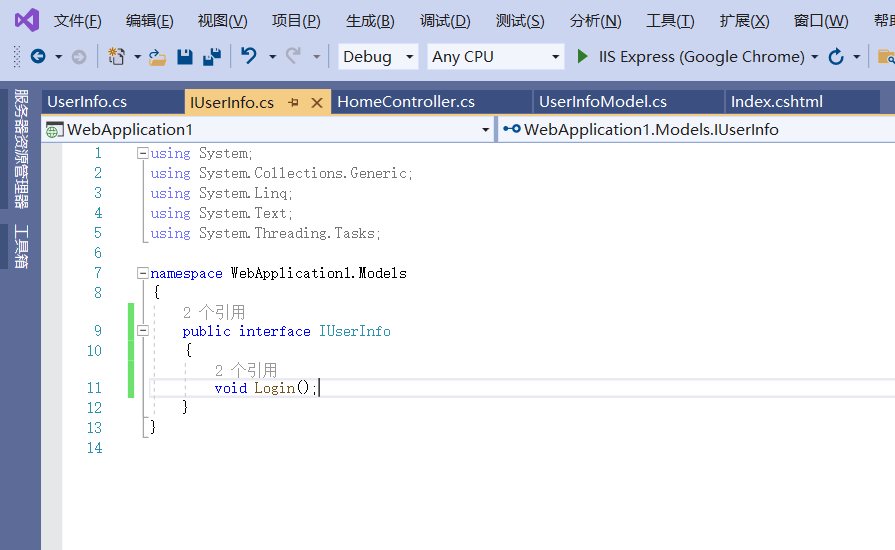Expand the undo history dropdown arrow
This screenshot has width=895, height=550.
point(272,57)
